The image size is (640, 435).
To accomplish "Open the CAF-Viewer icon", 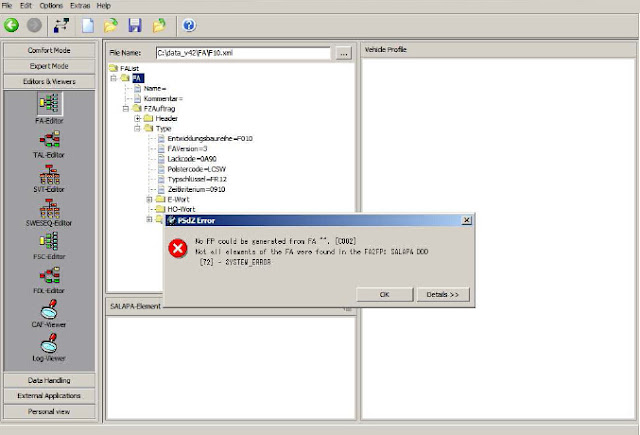I will point(49,309).
